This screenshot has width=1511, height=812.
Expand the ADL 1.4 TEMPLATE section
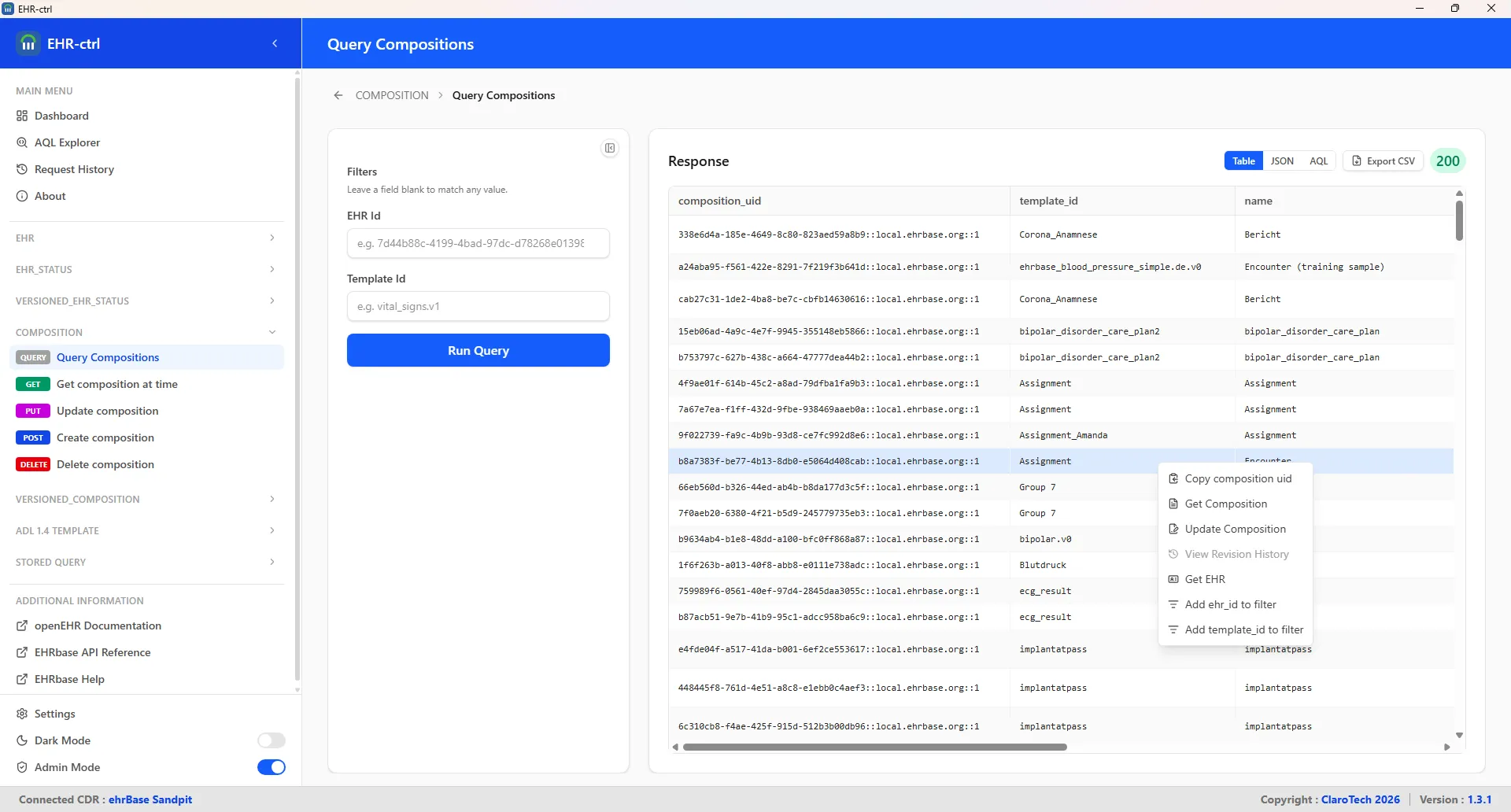click(x=146, y=530)
